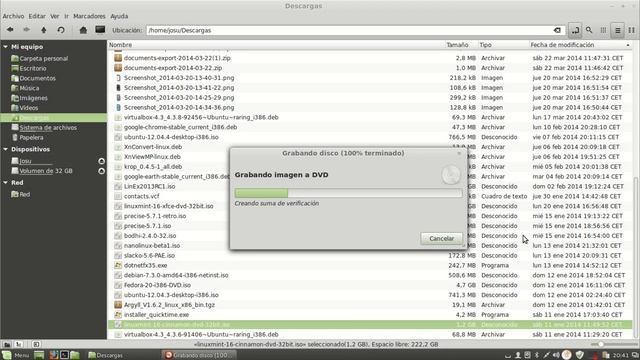Cancel the DVD burning
Screen dimensions: 640x360
(442, 238)
